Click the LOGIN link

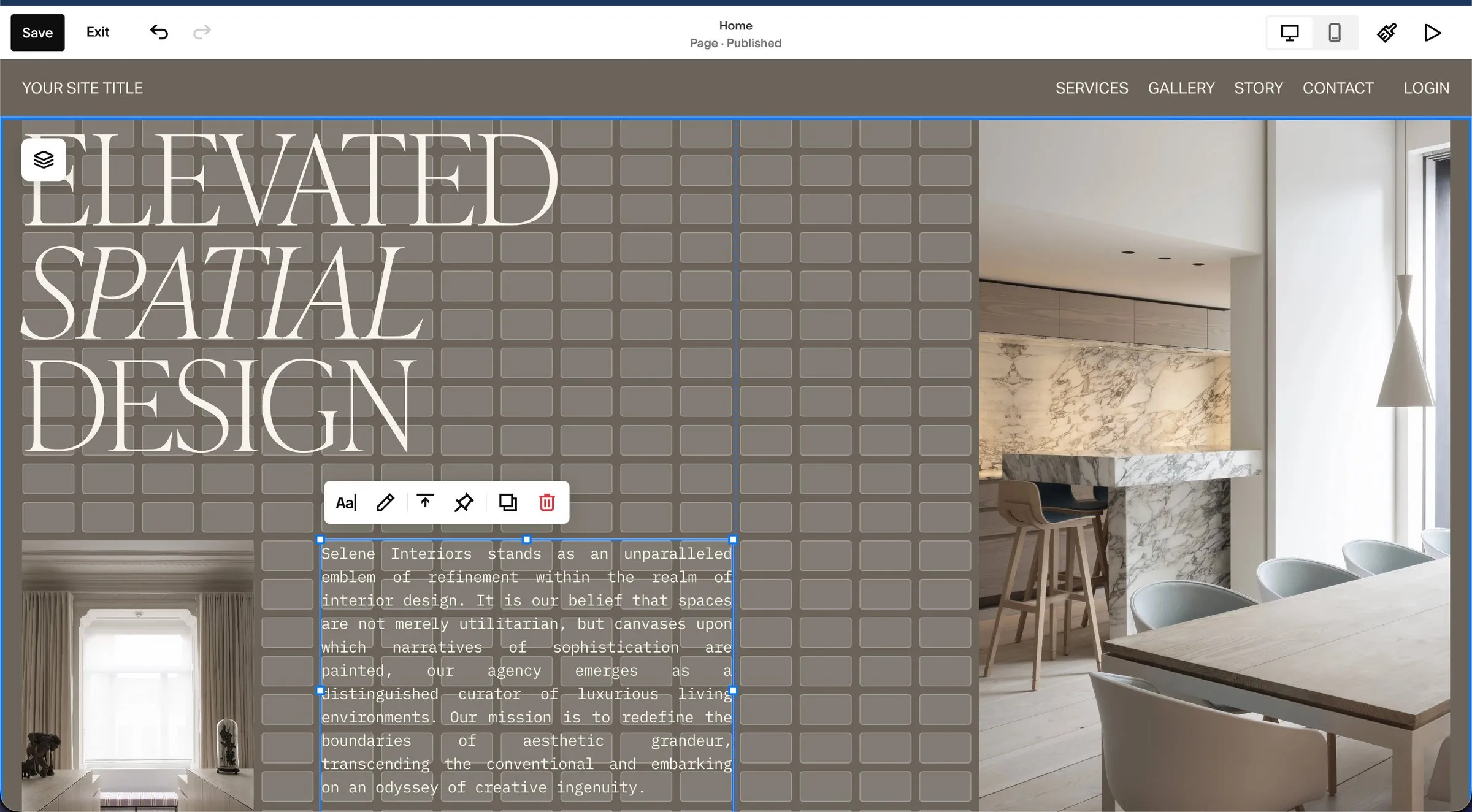tap(1427, 88)
